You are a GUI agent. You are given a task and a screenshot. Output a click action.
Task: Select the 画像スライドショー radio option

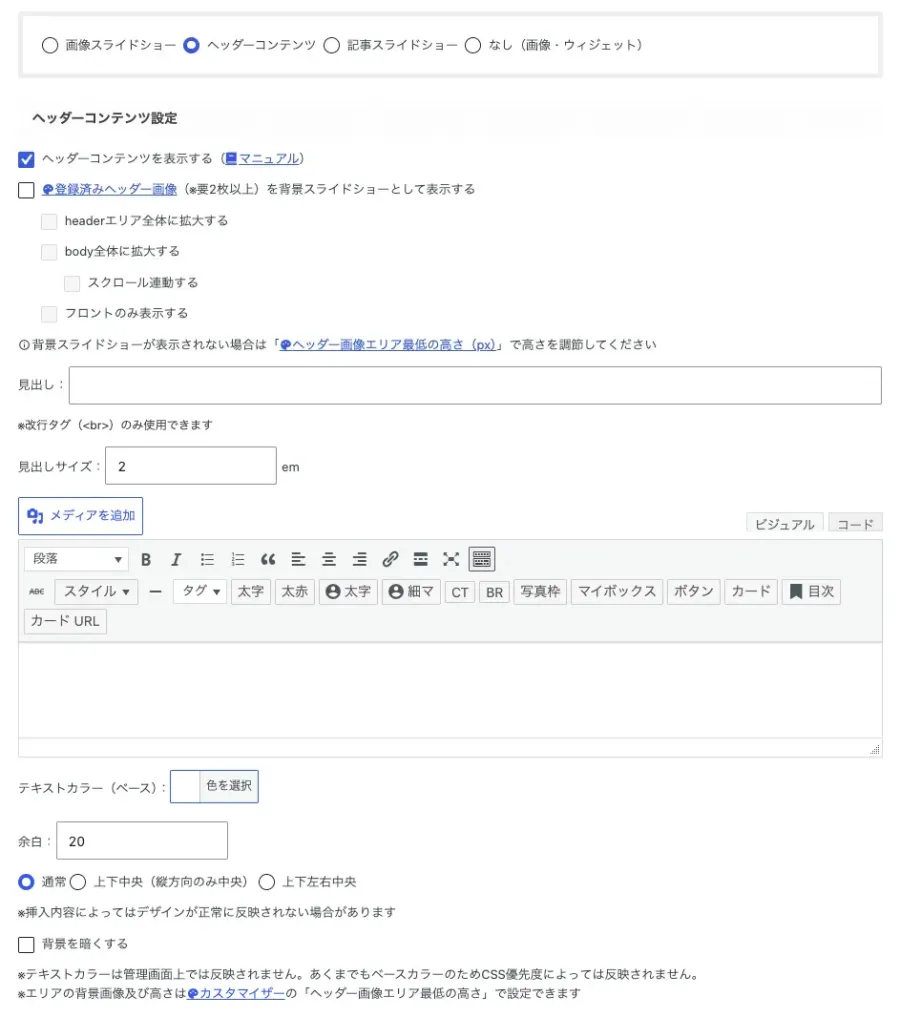coord(50,45)
